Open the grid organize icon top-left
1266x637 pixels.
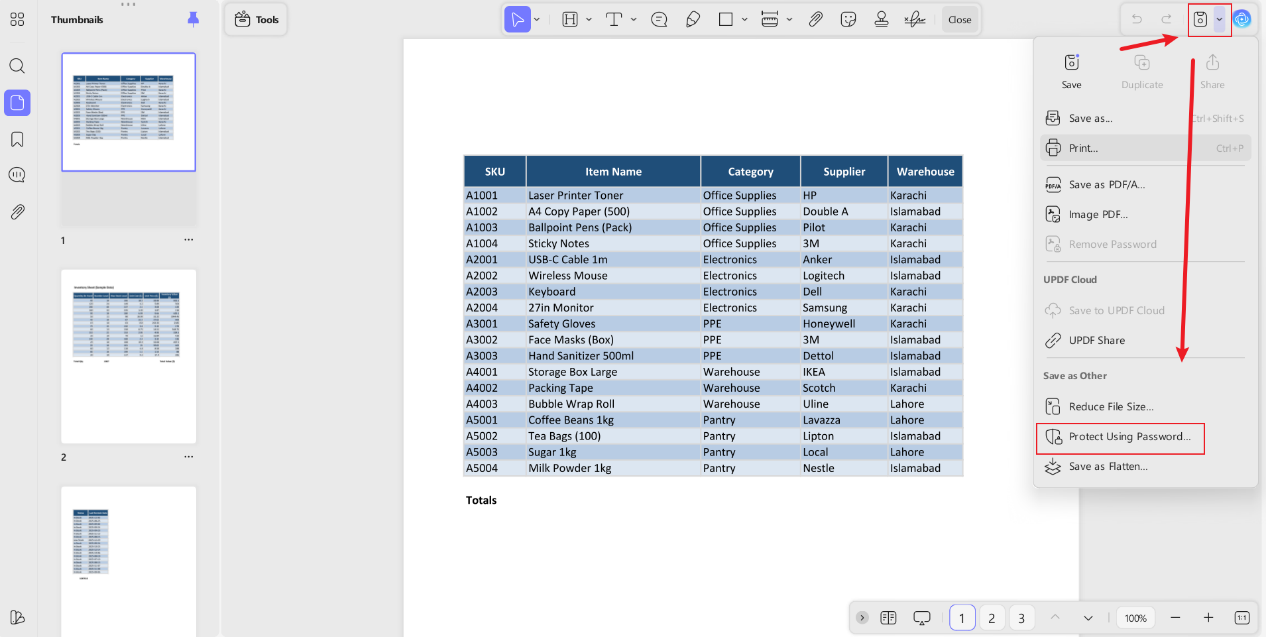pyautogui.click(x=17, y=19)
